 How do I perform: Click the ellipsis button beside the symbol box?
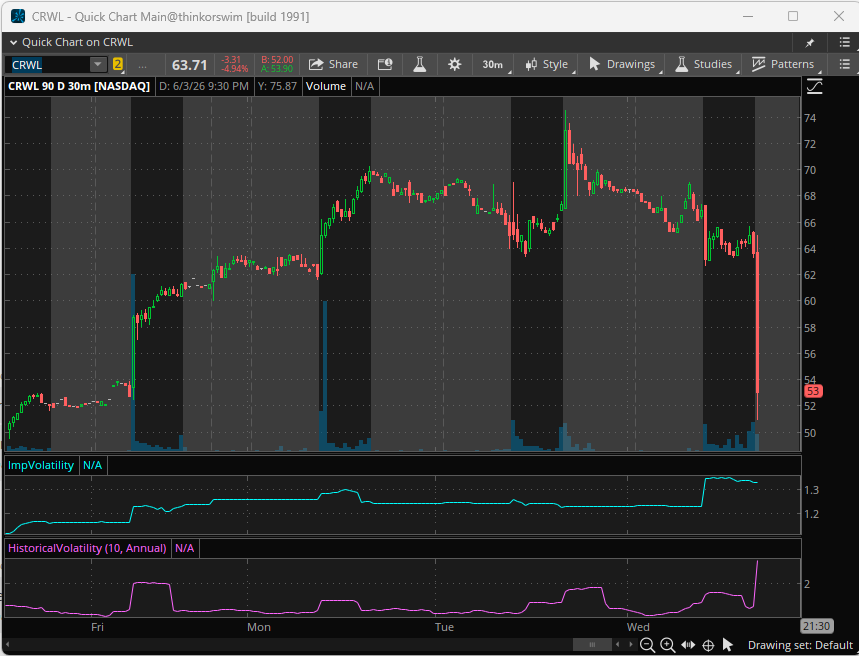(142, 65)
